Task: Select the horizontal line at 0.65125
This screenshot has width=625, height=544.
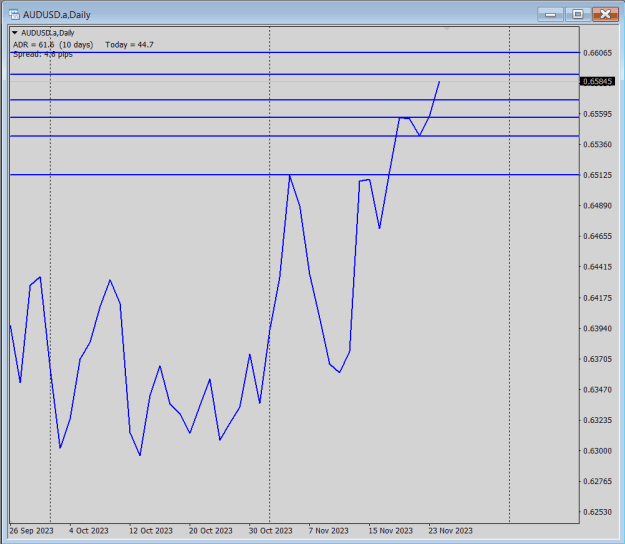Action: click(295, 175)
